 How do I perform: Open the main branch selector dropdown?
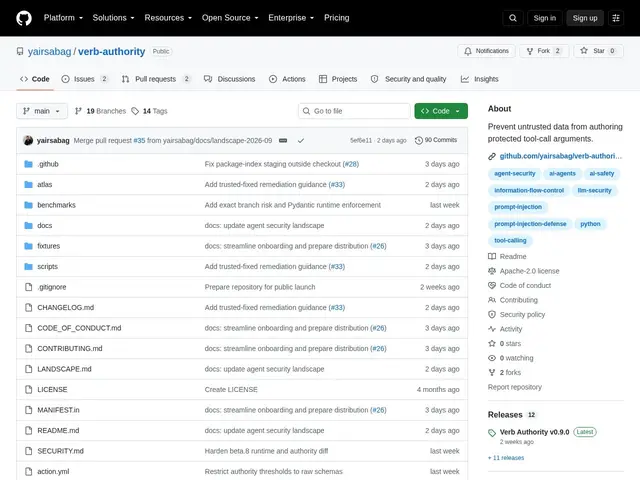point(42,111)
